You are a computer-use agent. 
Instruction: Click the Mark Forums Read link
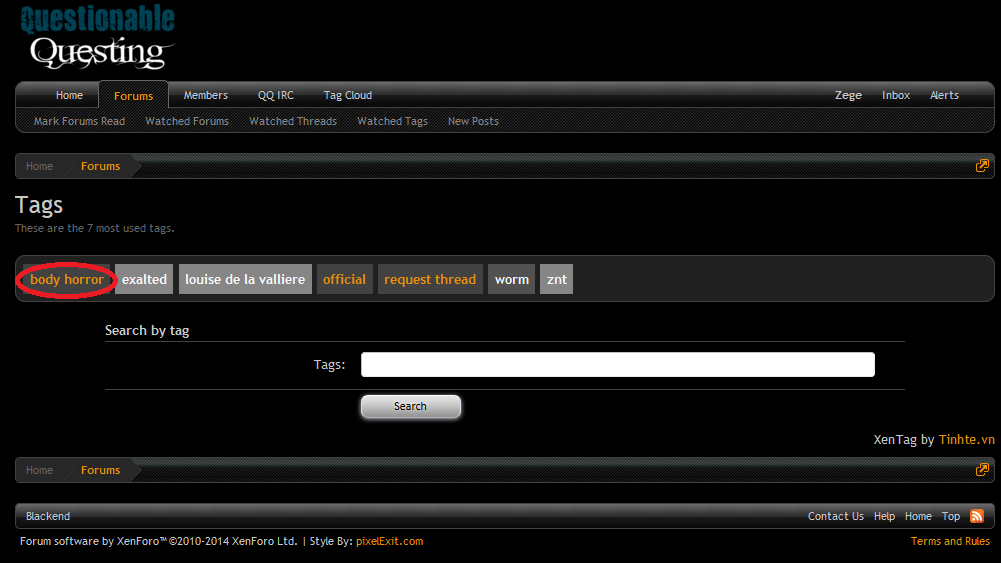tap(79, 121)
